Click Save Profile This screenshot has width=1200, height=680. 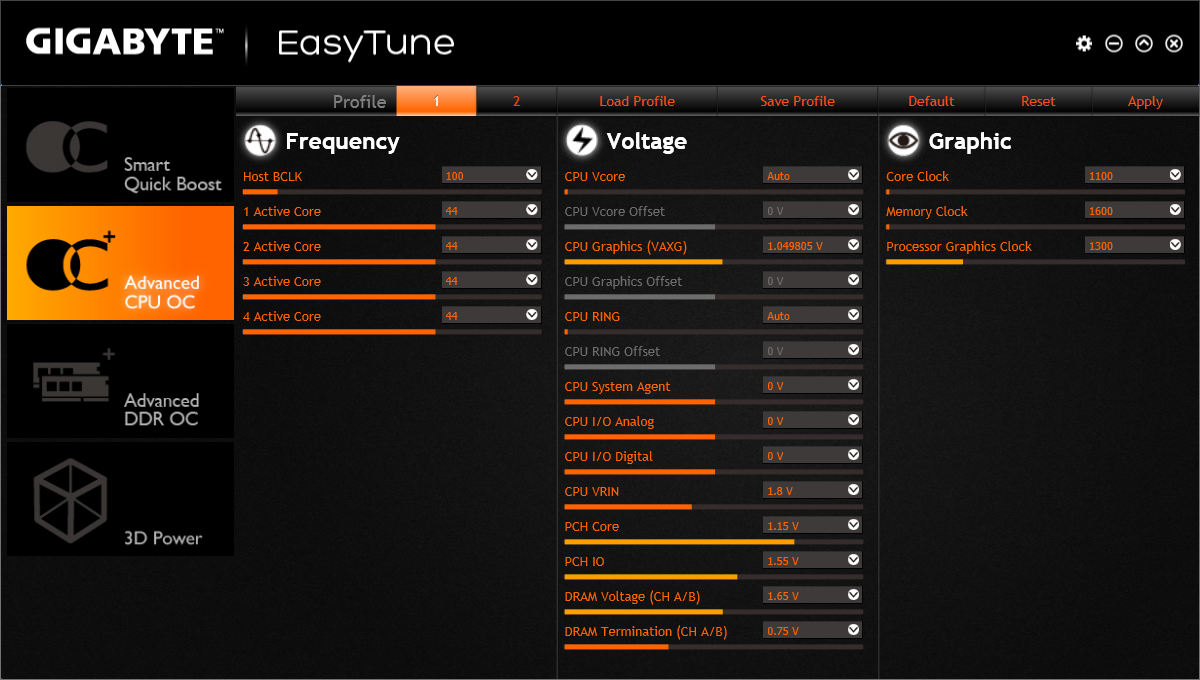click(x=797, y=101)
